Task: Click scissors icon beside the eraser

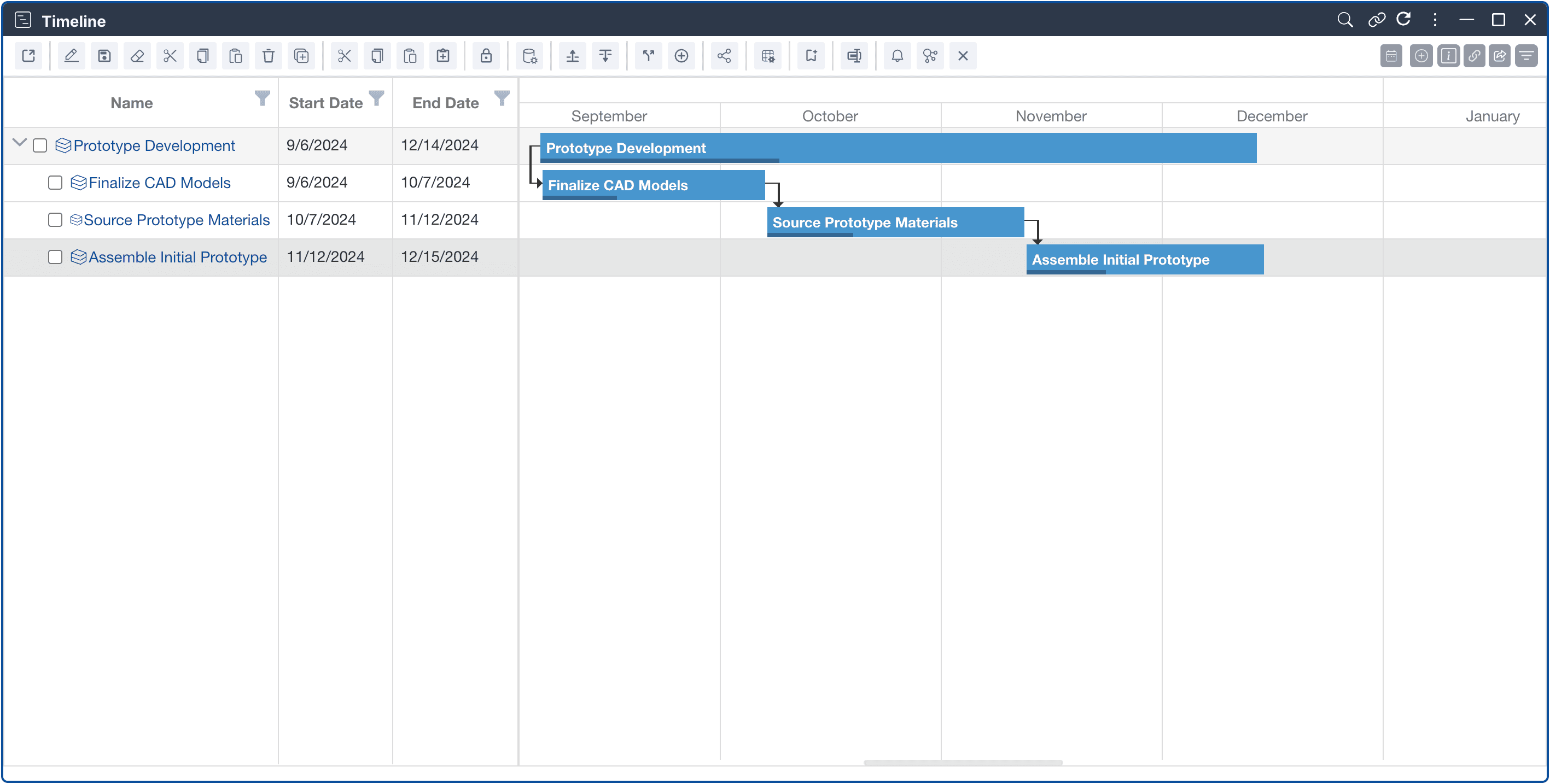Action: tap(170, 56)
